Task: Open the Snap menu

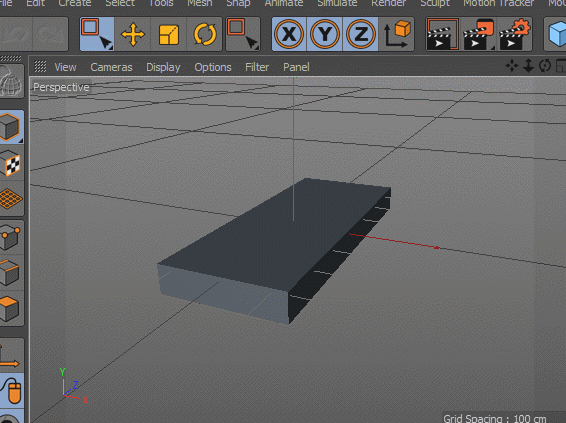Action: [x=238, y=3]
